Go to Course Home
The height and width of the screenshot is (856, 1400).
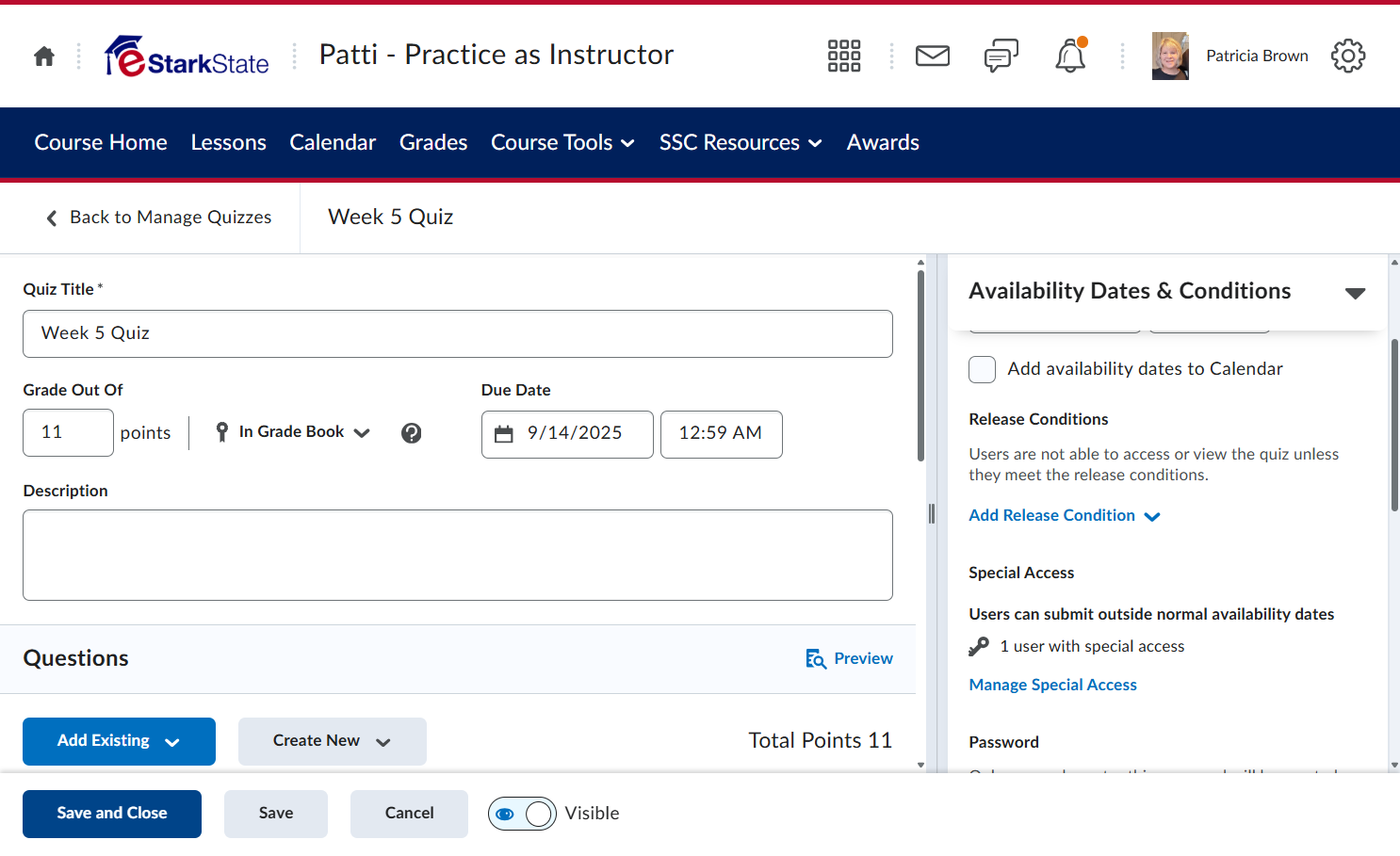click(101, 143)
